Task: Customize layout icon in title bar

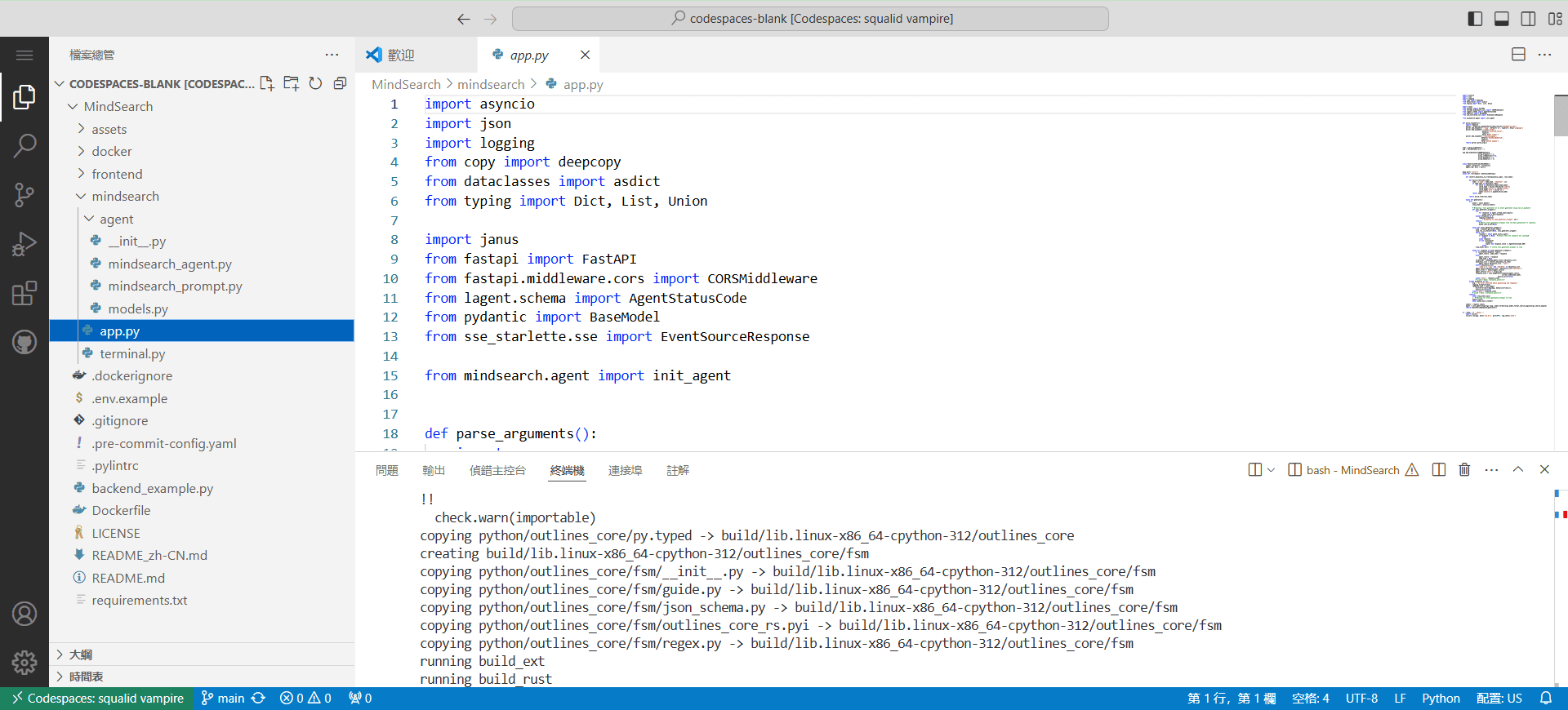Action: (x=1555, y=19)
